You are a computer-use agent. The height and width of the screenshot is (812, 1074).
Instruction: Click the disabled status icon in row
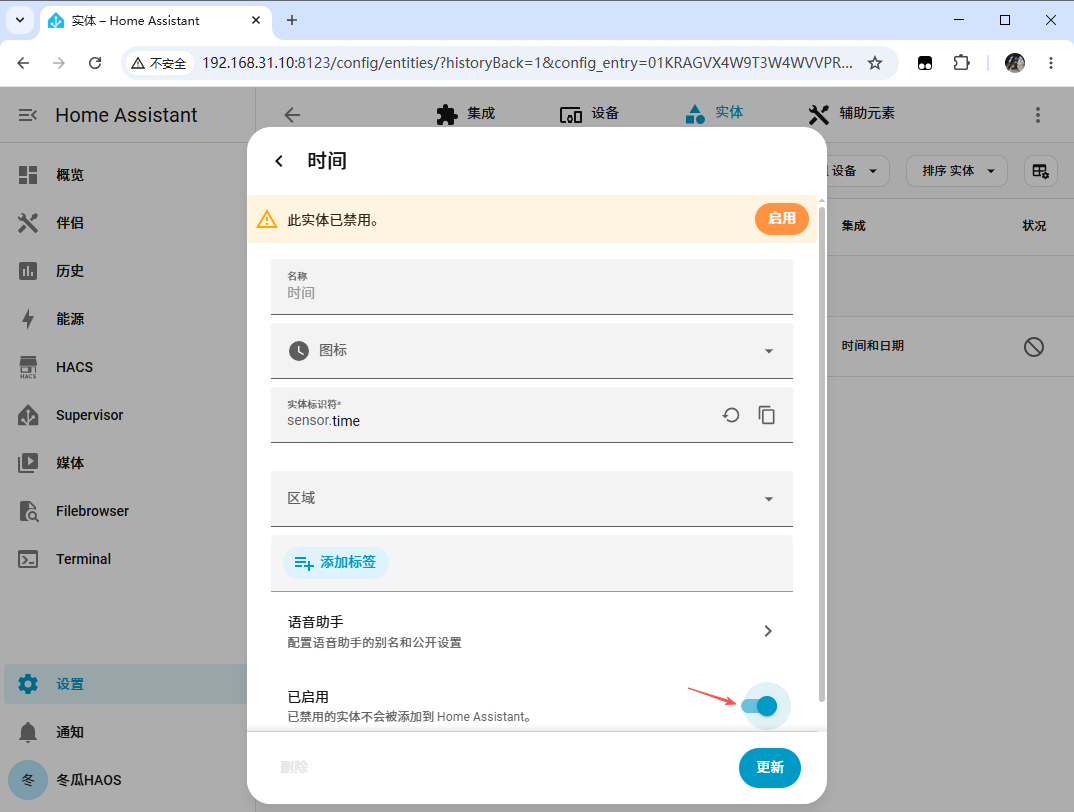[x=1034, y=347]
